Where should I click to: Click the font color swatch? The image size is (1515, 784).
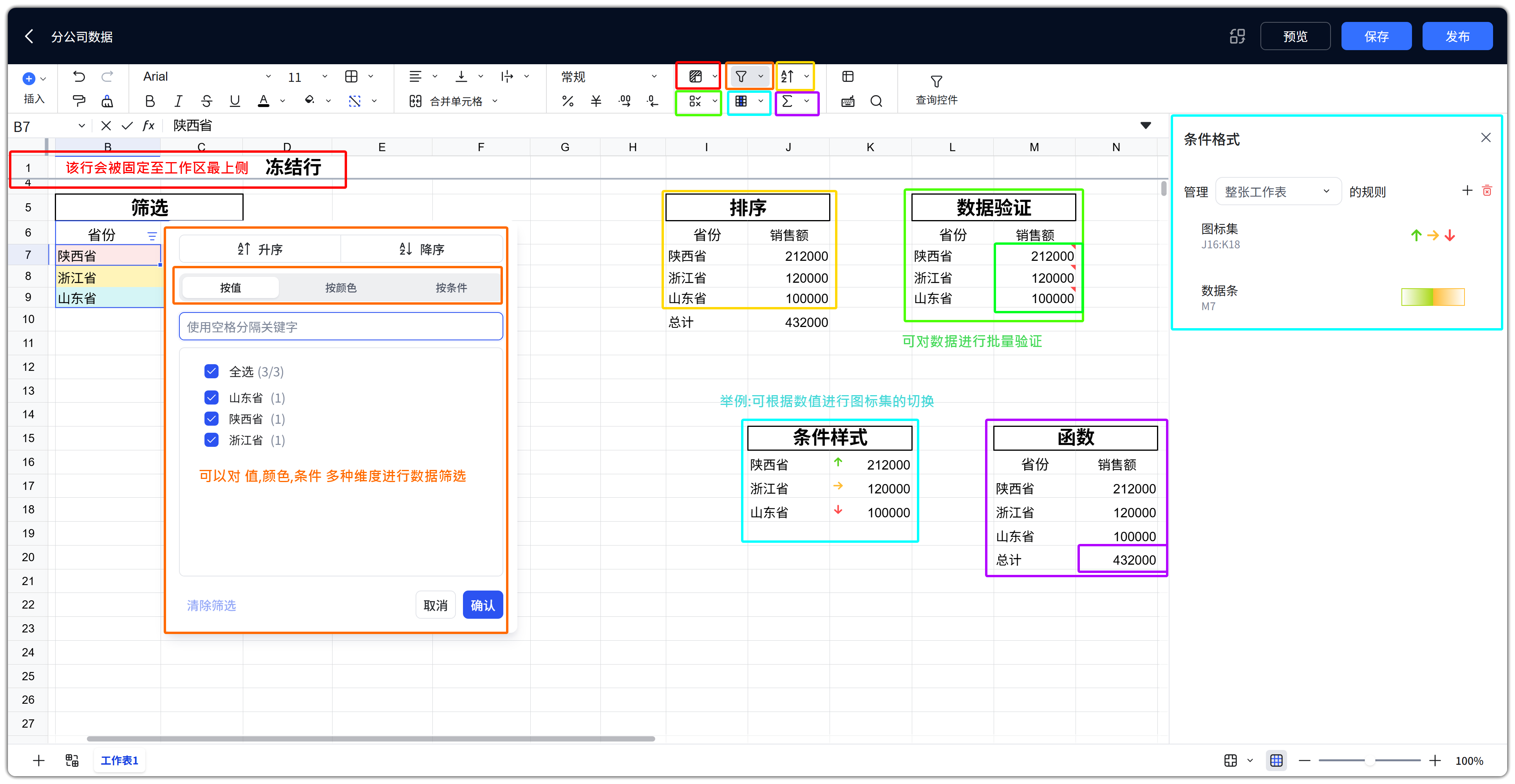264,101
